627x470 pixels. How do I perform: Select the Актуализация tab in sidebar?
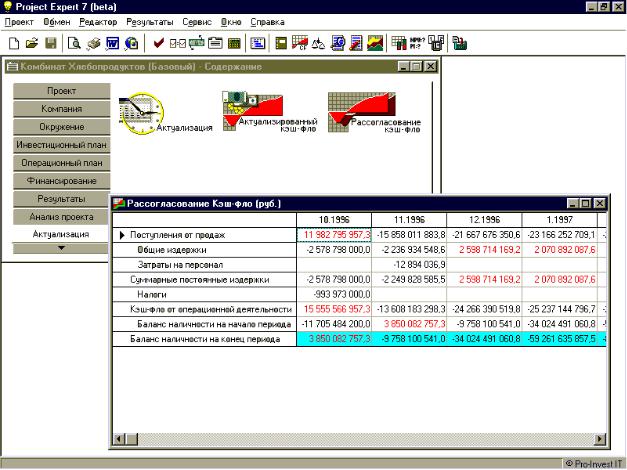tap(61, 234)
